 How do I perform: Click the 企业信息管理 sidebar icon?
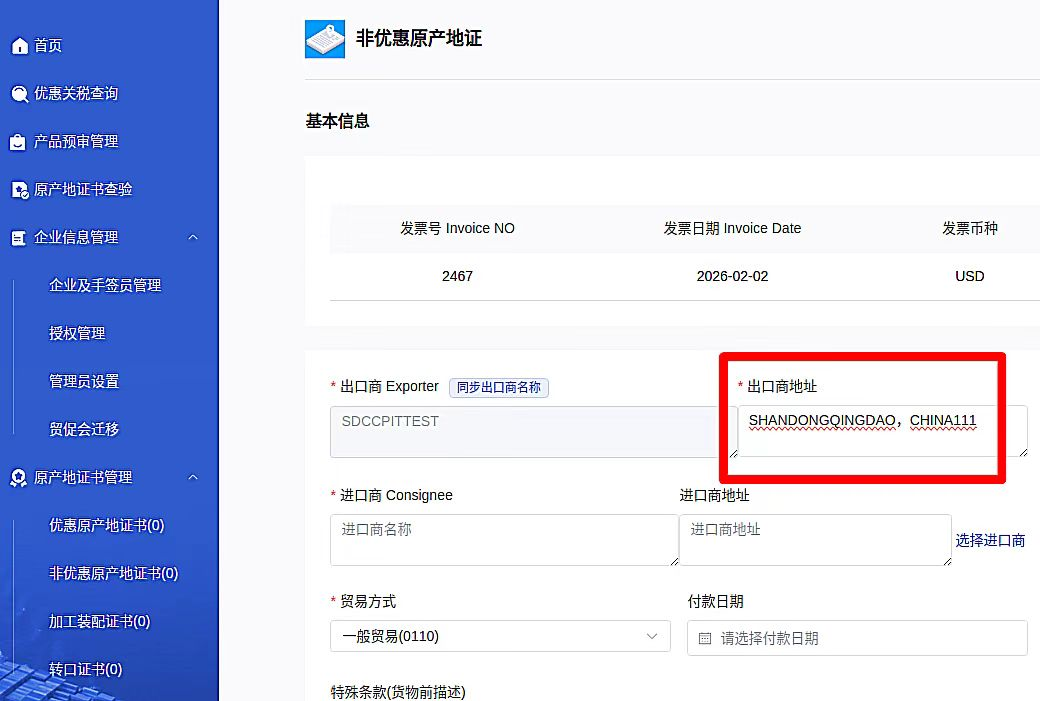pos(19,238)
